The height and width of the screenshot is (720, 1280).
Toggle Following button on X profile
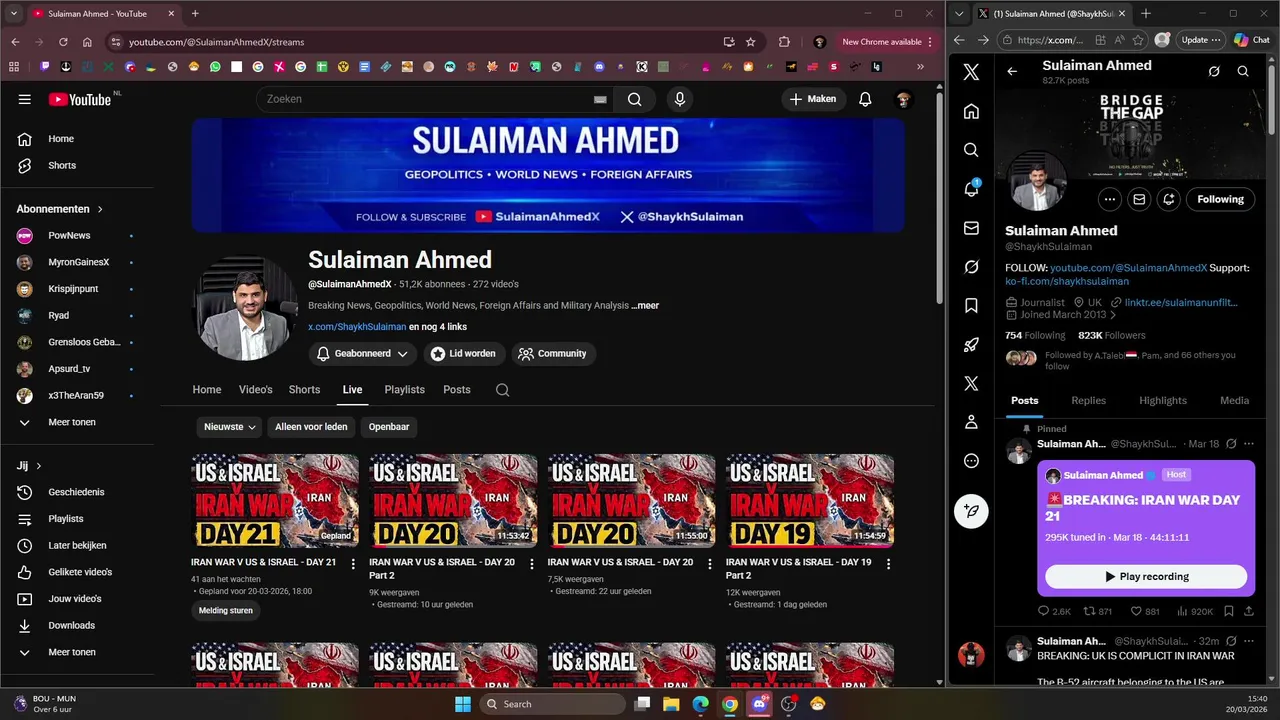pos(1220,199)
